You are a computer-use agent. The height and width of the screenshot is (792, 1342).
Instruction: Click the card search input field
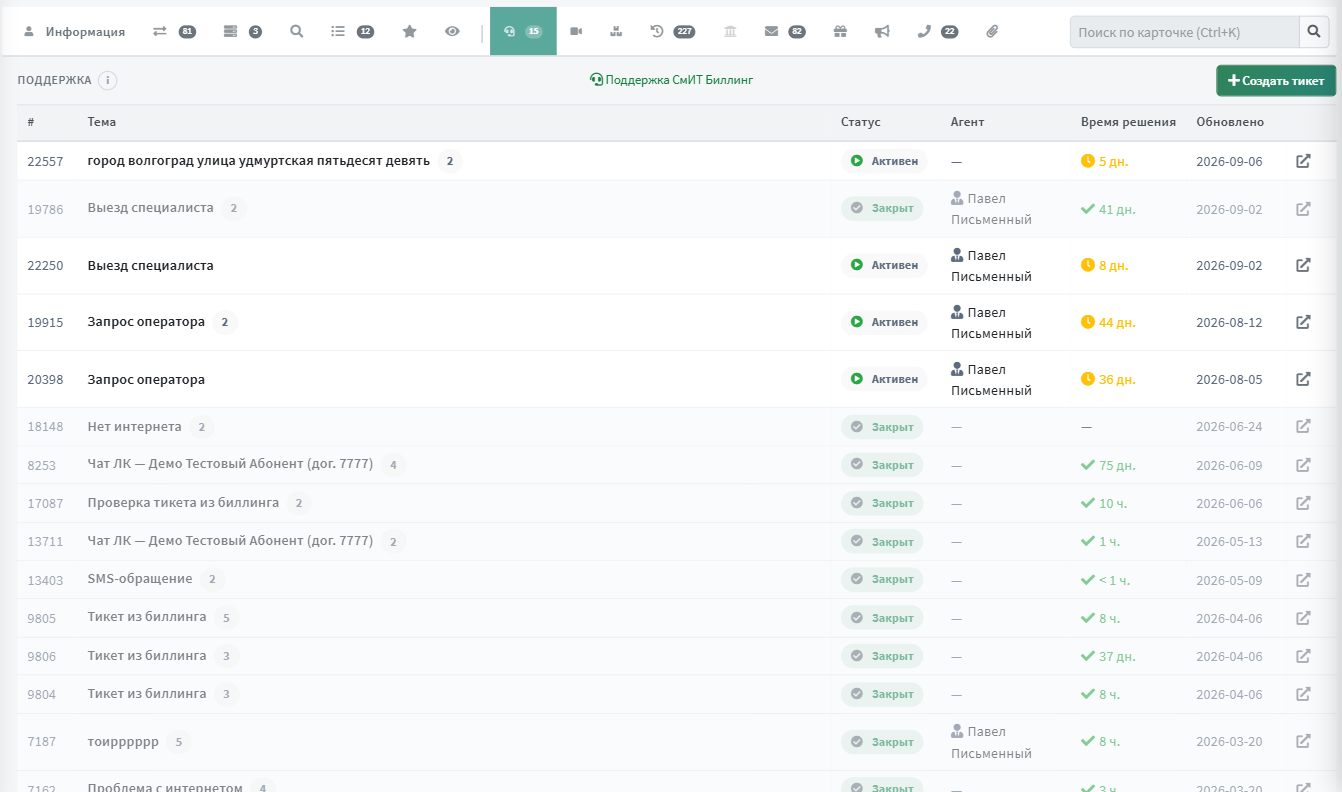pos(1184,32)
